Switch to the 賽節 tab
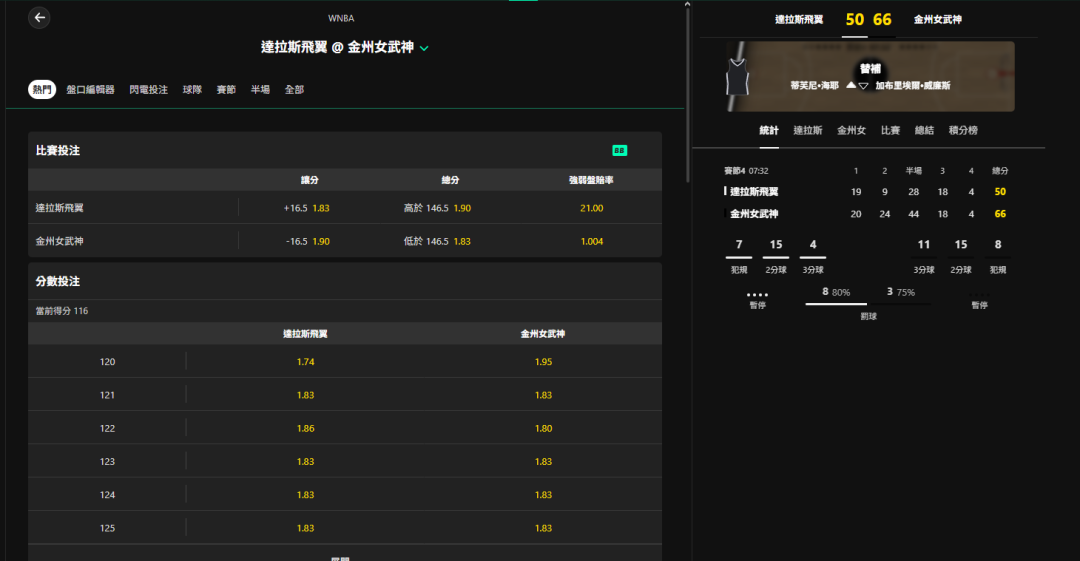The width and height of the screenshot is (1080, 561). click(x=226, y=90)
